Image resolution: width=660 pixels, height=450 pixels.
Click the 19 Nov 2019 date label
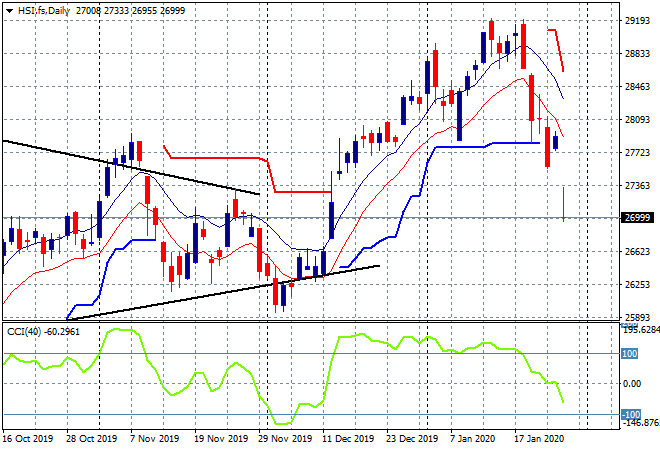coord(221,438)
